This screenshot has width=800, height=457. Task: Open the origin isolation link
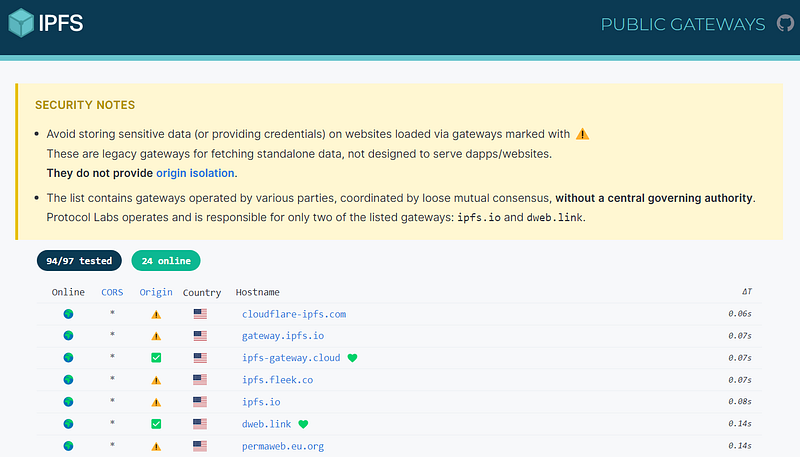195,173
